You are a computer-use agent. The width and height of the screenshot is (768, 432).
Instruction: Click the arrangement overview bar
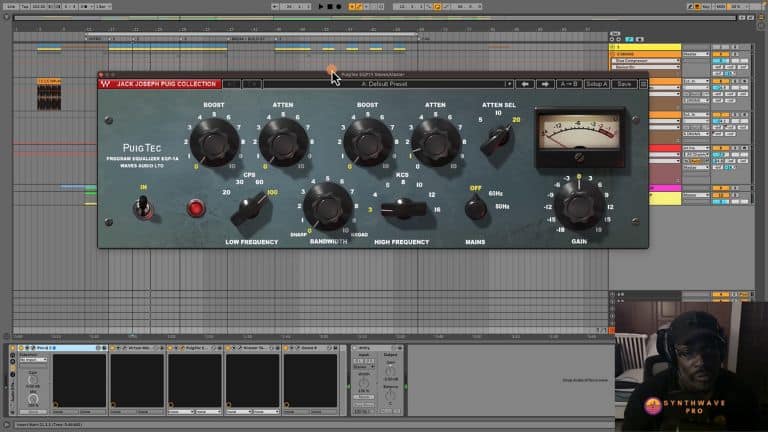point(375,18)
